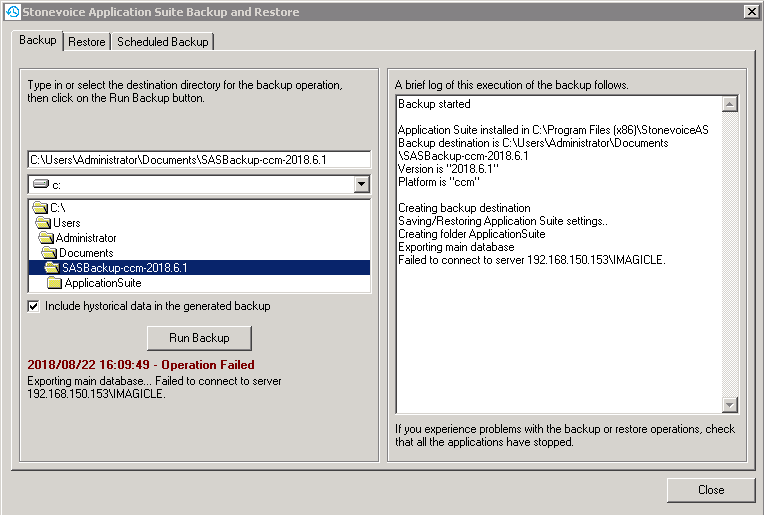Viewport: 764px width, 515px height.
Task: Click the backup destination path field
Action: 199,160
